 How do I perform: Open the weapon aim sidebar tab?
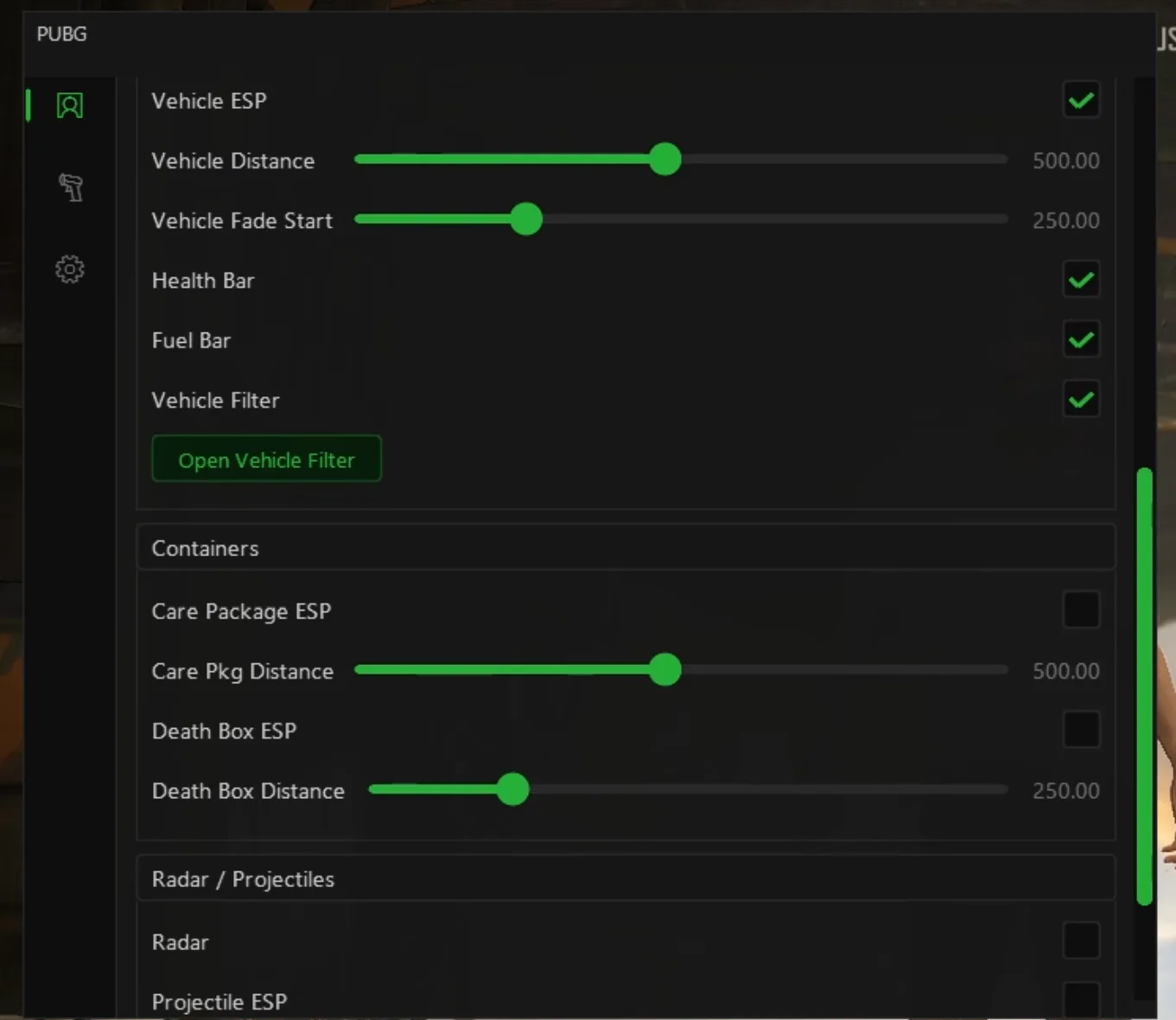(70, 187)
